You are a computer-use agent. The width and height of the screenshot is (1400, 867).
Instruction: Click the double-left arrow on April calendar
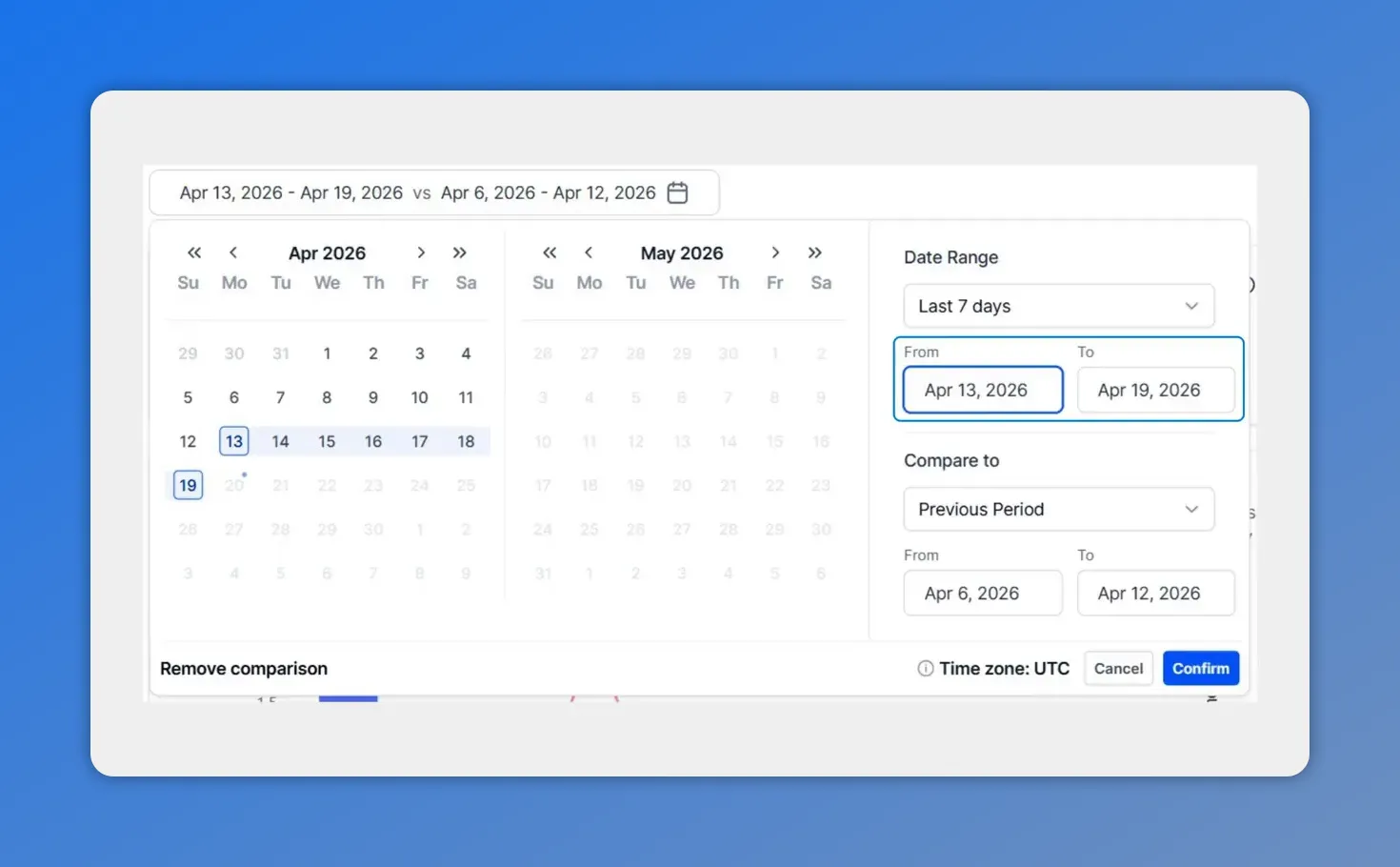point(193,252)
